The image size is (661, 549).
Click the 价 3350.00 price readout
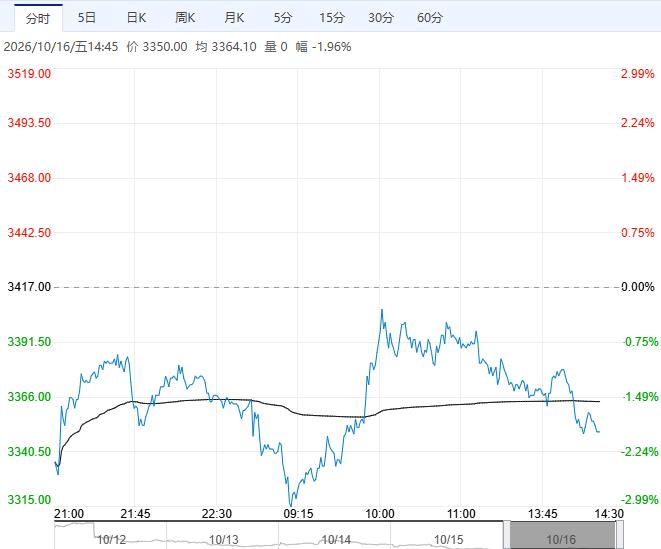tap(157, 47)
